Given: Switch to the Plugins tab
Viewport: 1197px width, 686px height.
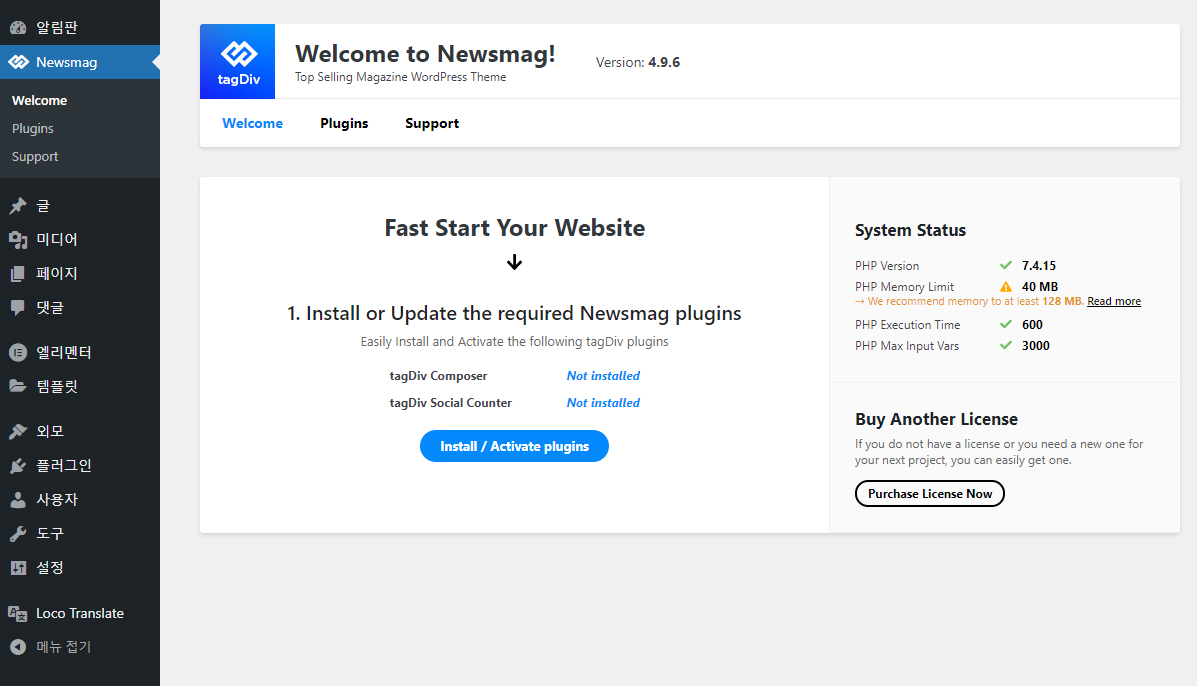Looking at the screenshot, I should (344, 123).
